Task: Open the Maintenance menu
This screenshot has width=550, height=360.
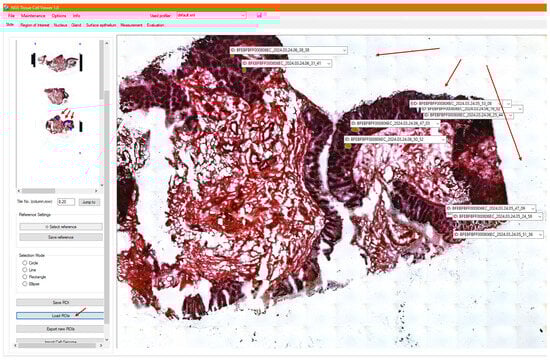Action: [33, 16]
